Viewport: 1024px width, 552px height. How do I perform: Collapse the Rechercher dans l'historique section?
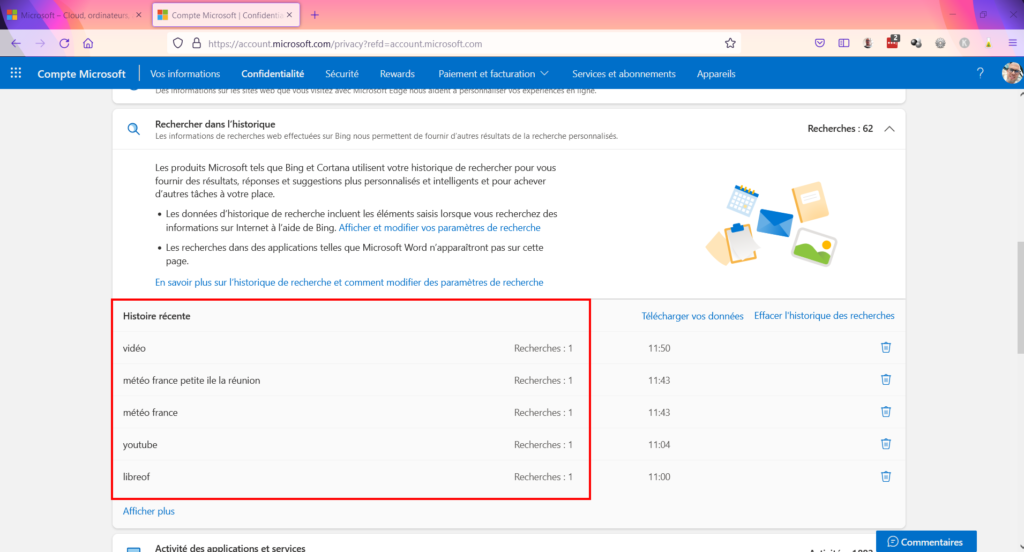coord(889,129)
